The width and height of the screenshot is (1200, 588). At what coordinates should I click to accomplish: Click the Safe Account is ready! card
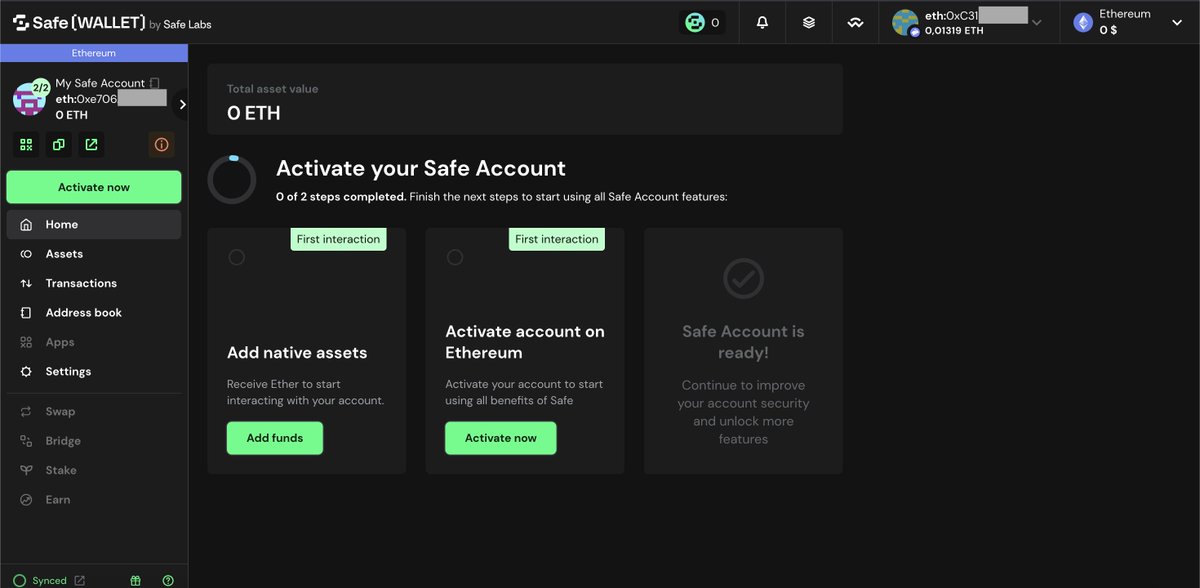coord(743,351)
